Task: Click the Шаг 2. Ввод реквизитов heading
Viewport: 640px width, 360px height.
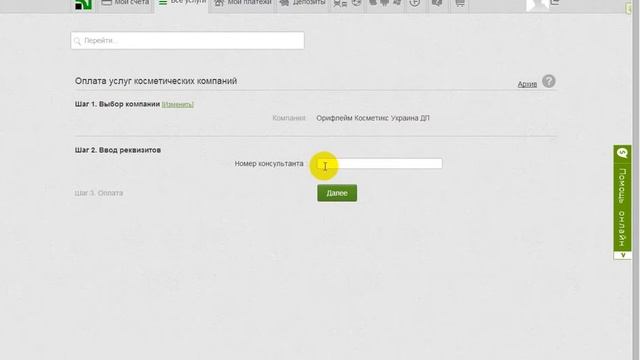Action: pyautogui.click(x=118, y=150)
